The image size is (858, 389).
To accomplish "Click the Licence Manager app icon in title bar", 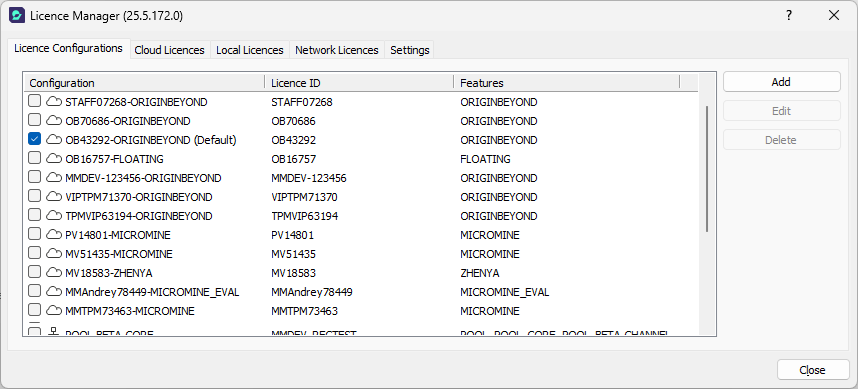I will 17,15.
